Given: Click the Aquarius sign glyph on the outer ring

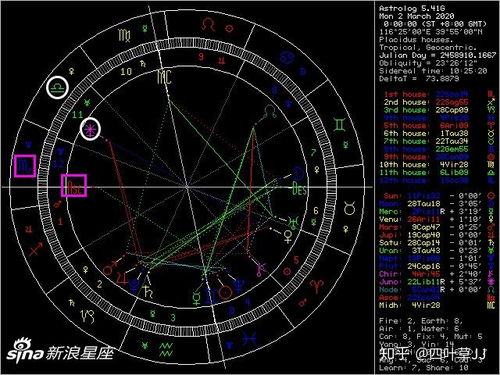Looking at the screenshot, I should coord(166,349).
